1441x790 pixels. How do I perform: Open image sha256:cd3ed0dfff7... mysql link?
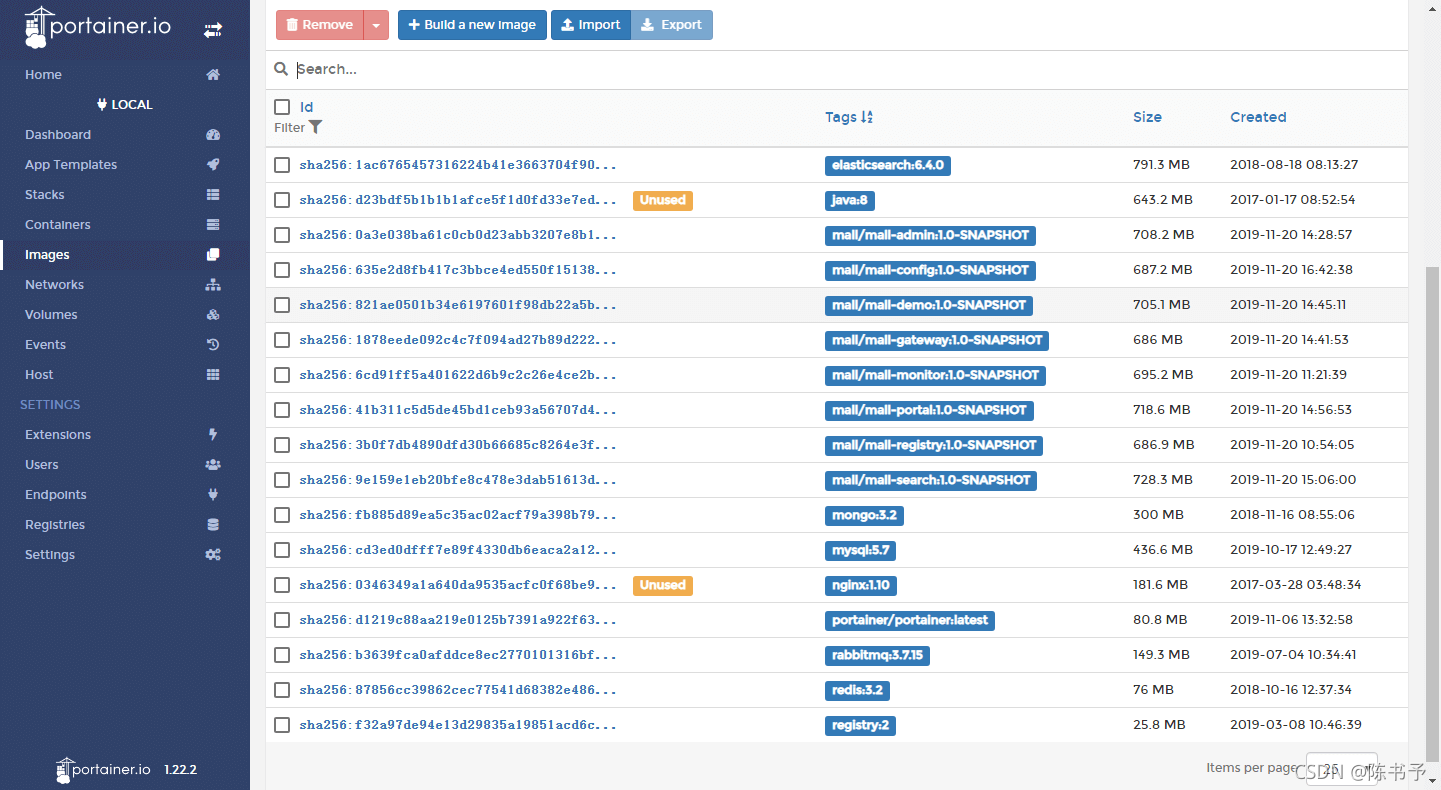tap(458, 550)
